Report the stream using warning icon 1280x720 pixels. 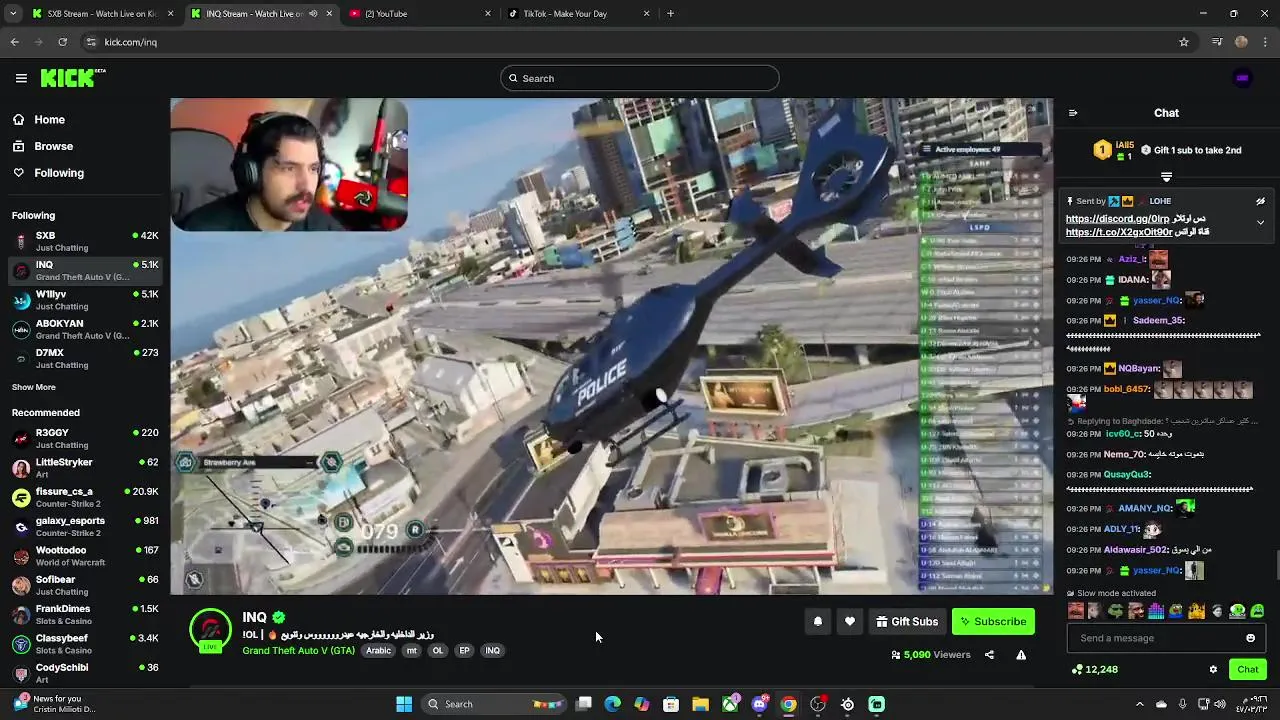1021,655
